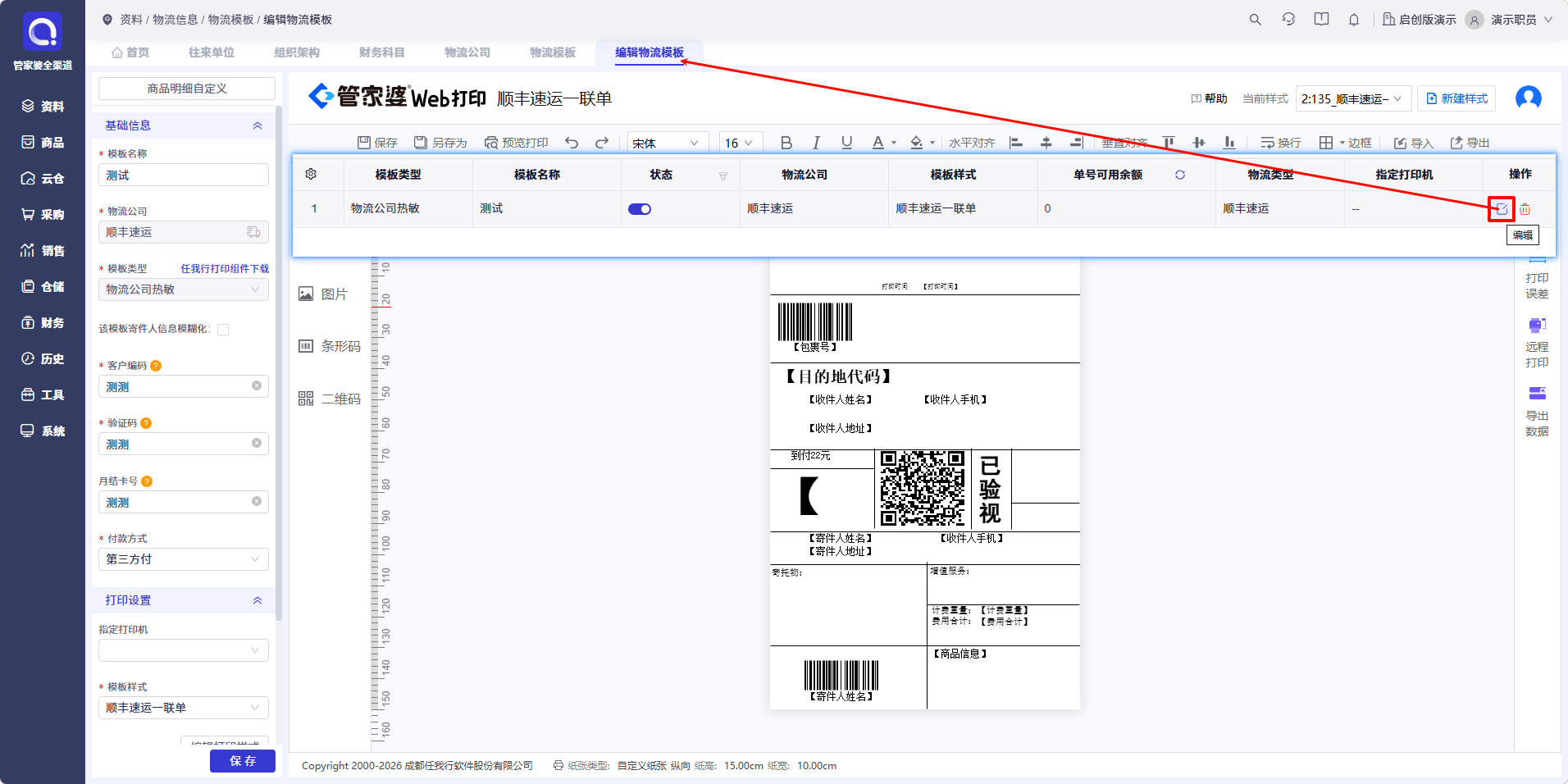The width and height of the screenshot is (1568, 784).
Task: Click 另存为 in the toolbar
Action: [440, 143]
